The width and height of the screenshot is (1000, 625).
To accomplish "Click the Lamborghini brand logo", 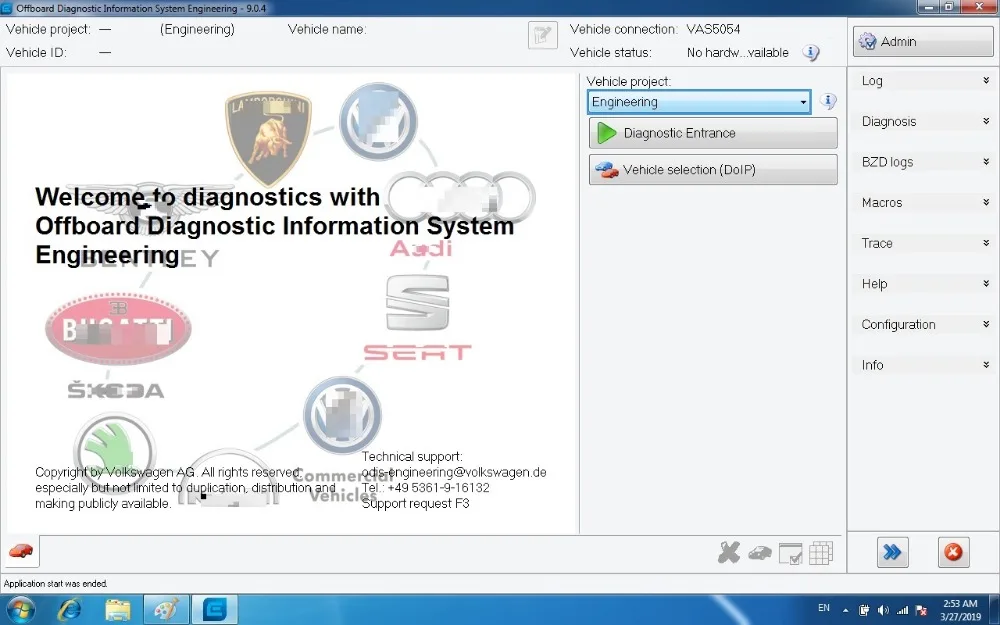I will tap(268, 137).
